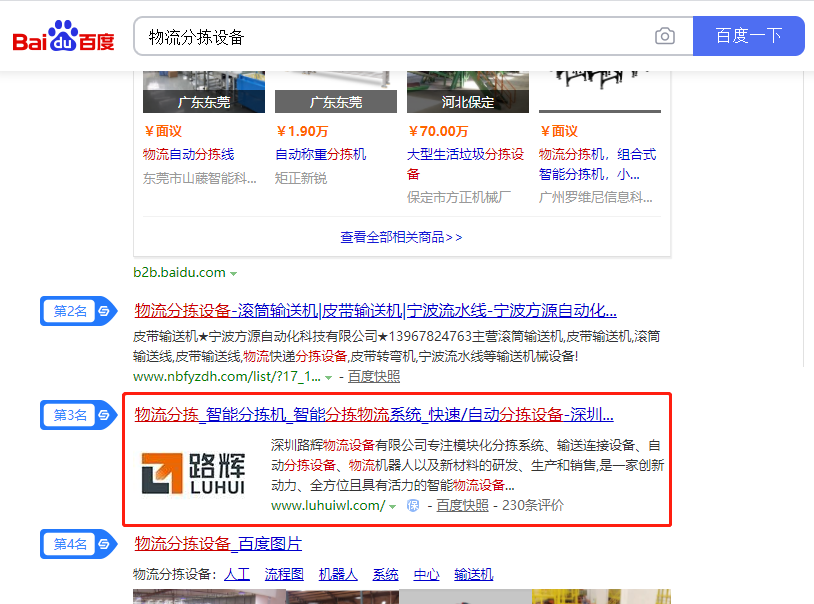Click the 第2名 rank badge icon

pos(79,311)
